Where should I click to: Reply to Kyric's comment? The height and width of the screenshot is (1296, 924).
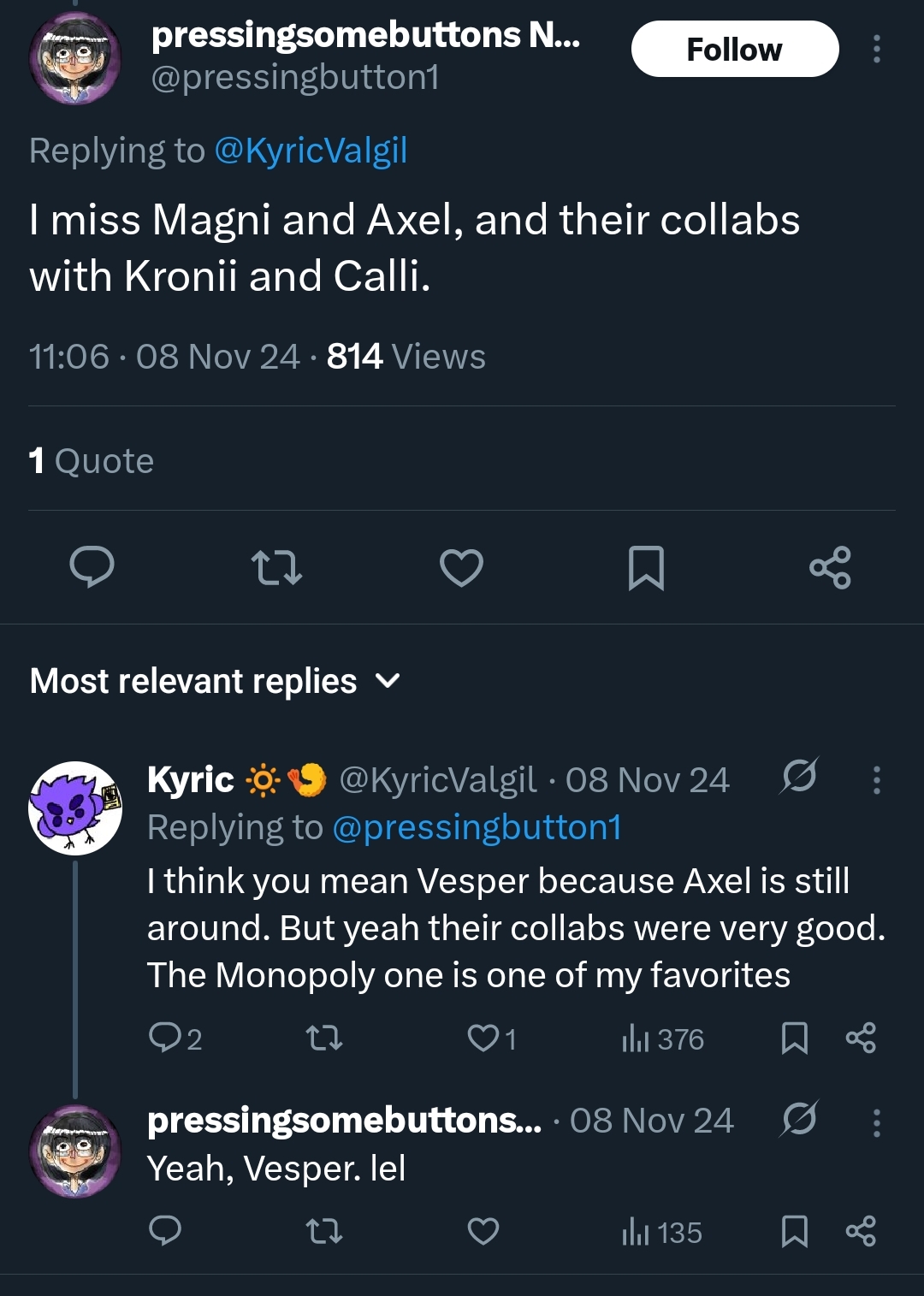point(164,1039)
